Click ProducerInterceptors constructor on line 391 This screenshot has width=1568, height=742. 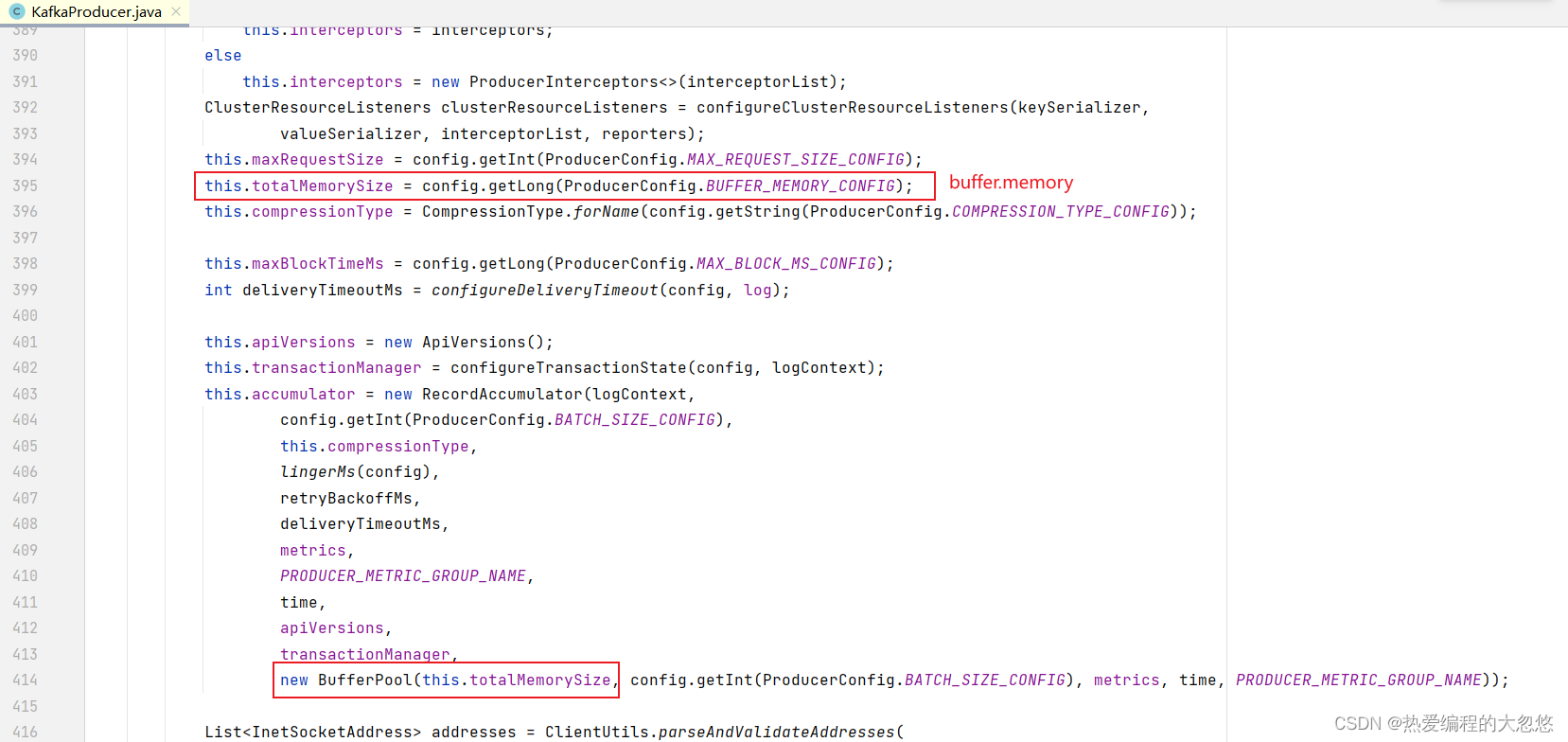(x=564, y=81)
